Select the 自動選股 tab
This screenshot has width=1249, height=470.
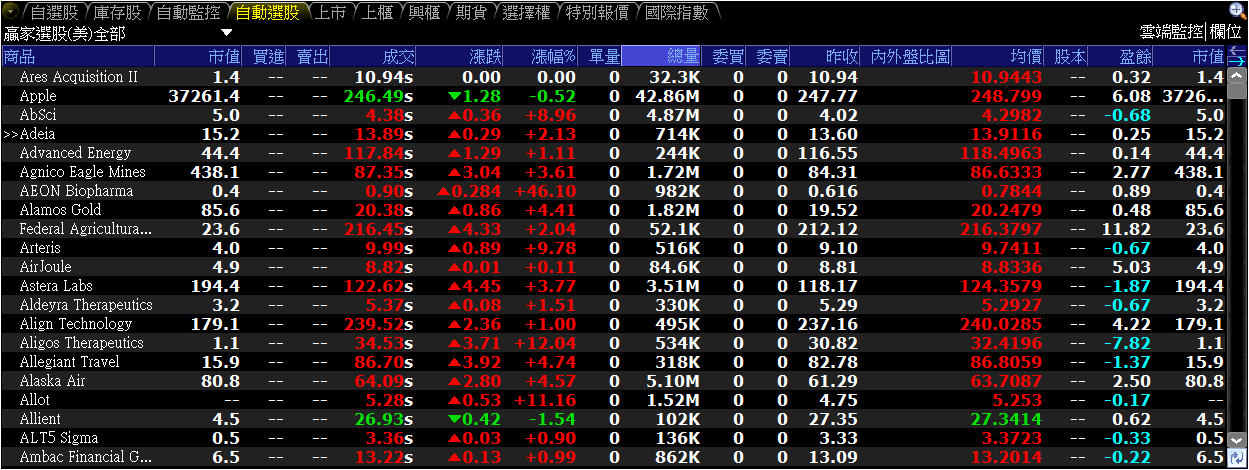pos(267,13)
